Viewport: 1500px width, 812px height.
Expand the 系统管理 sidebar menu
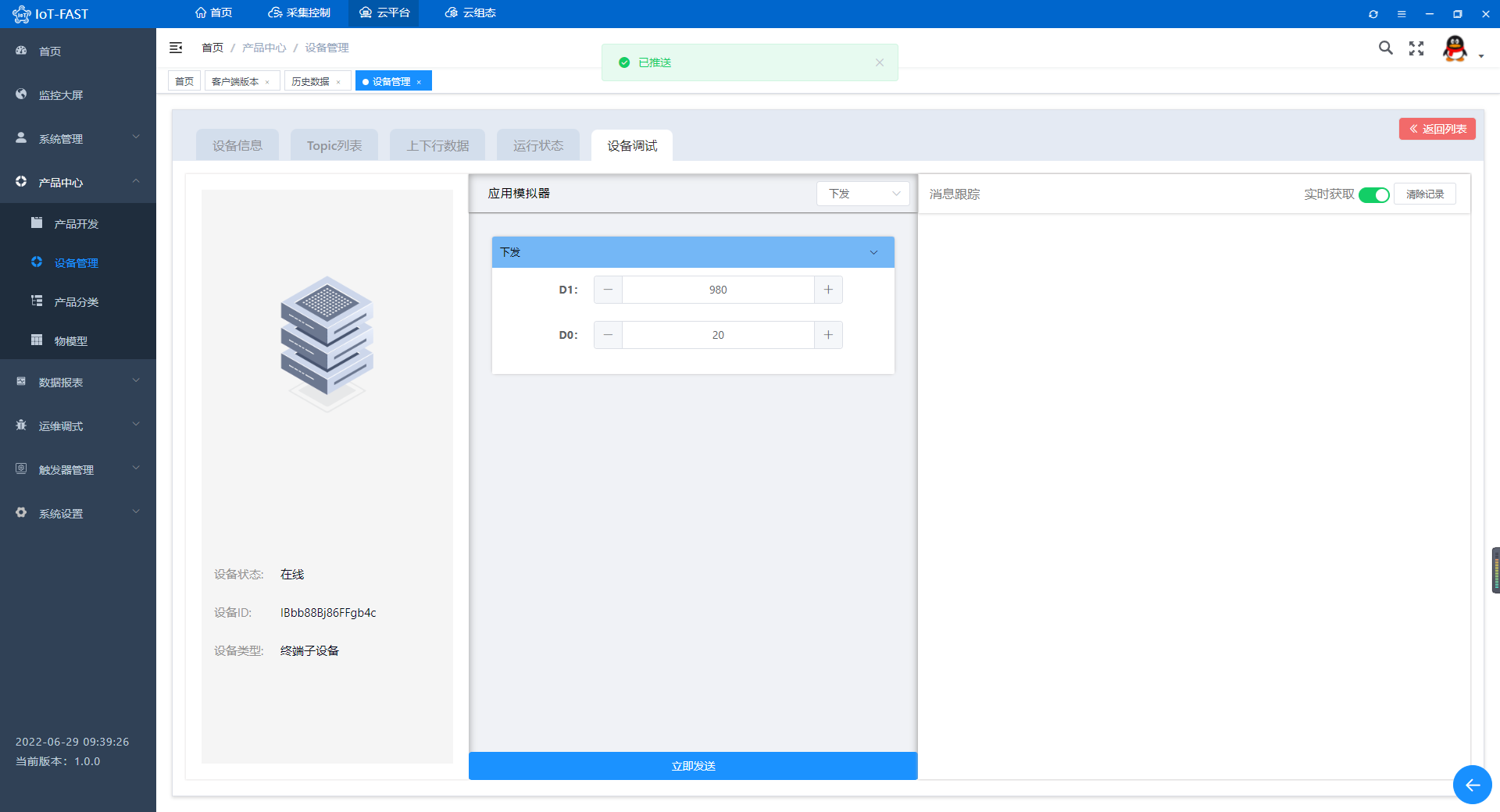pyautogui.click(x=78, y=138)
